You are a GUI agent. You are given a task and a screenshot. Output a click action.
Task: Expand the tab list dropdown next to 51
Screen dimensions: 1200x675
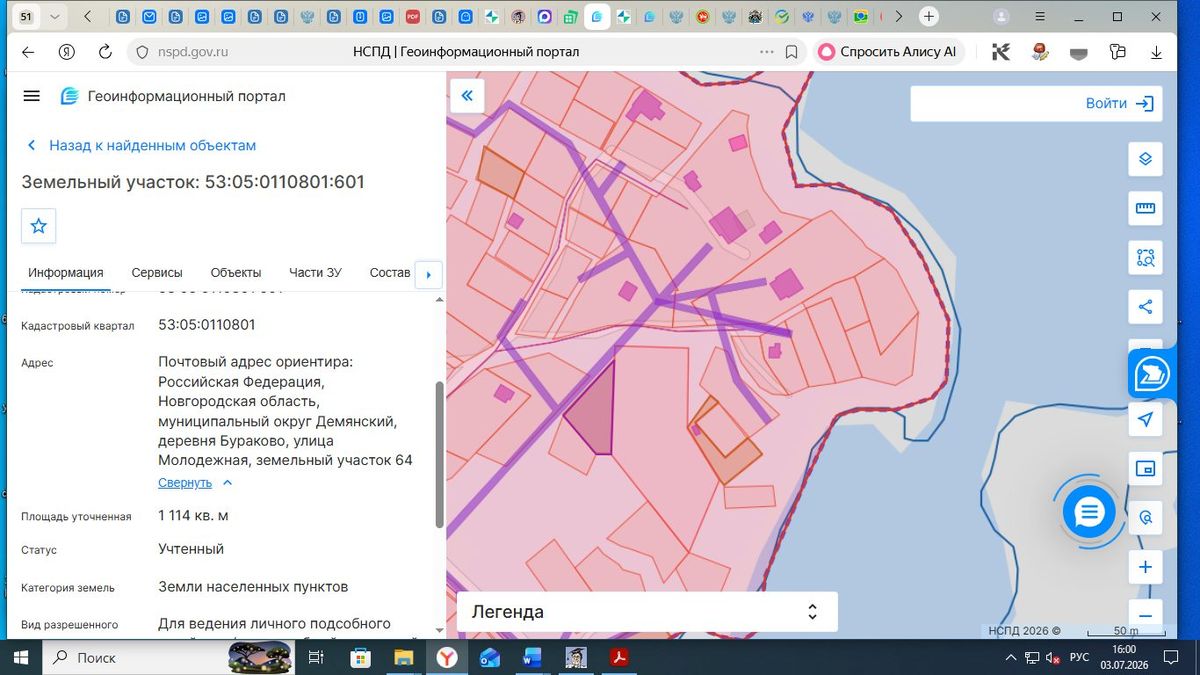coord(54,17)
